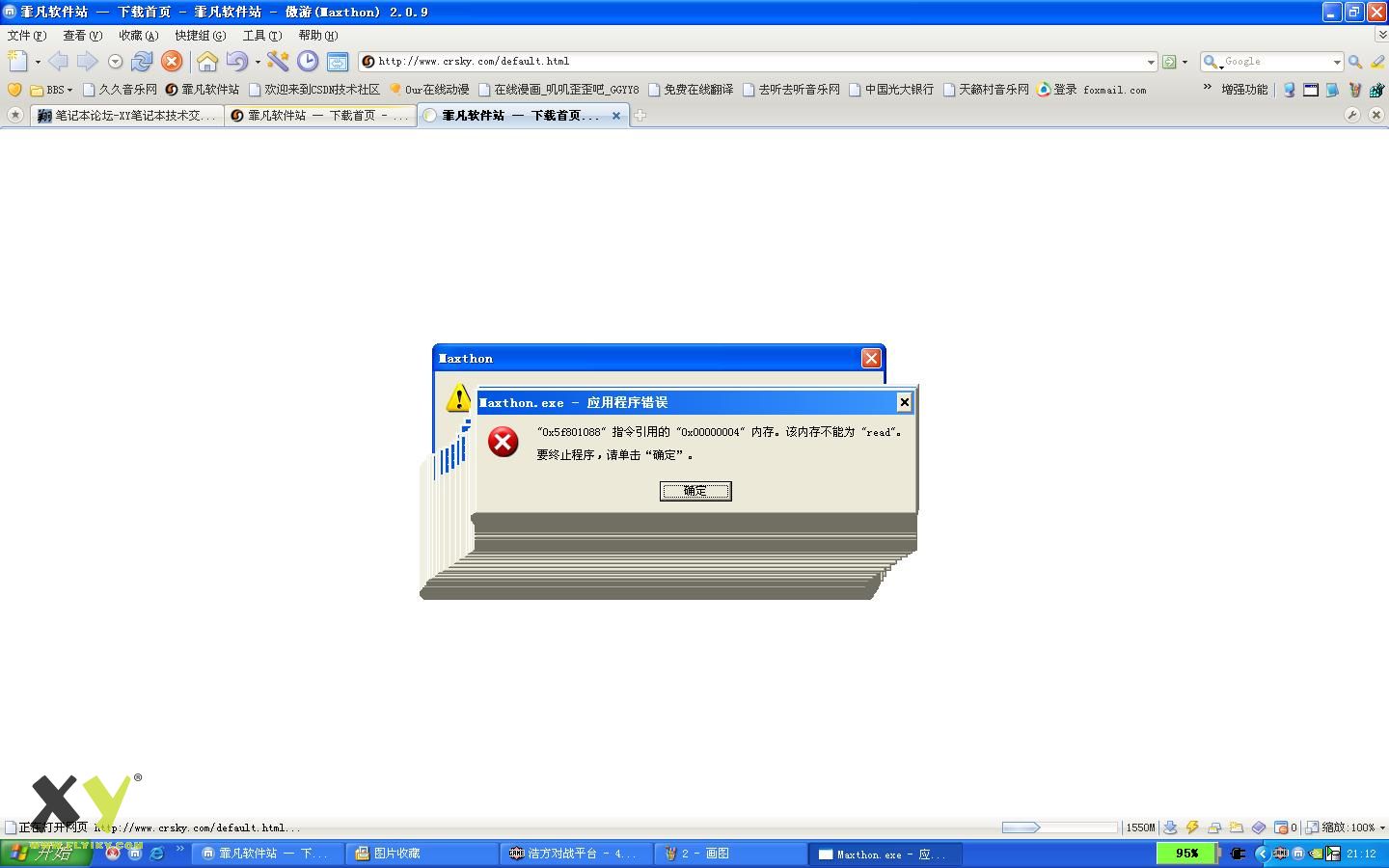This screenshot has width=1389, height=868.
Task: Open the 登录 foxmail.com bookmark
Action: (1092, 90)
